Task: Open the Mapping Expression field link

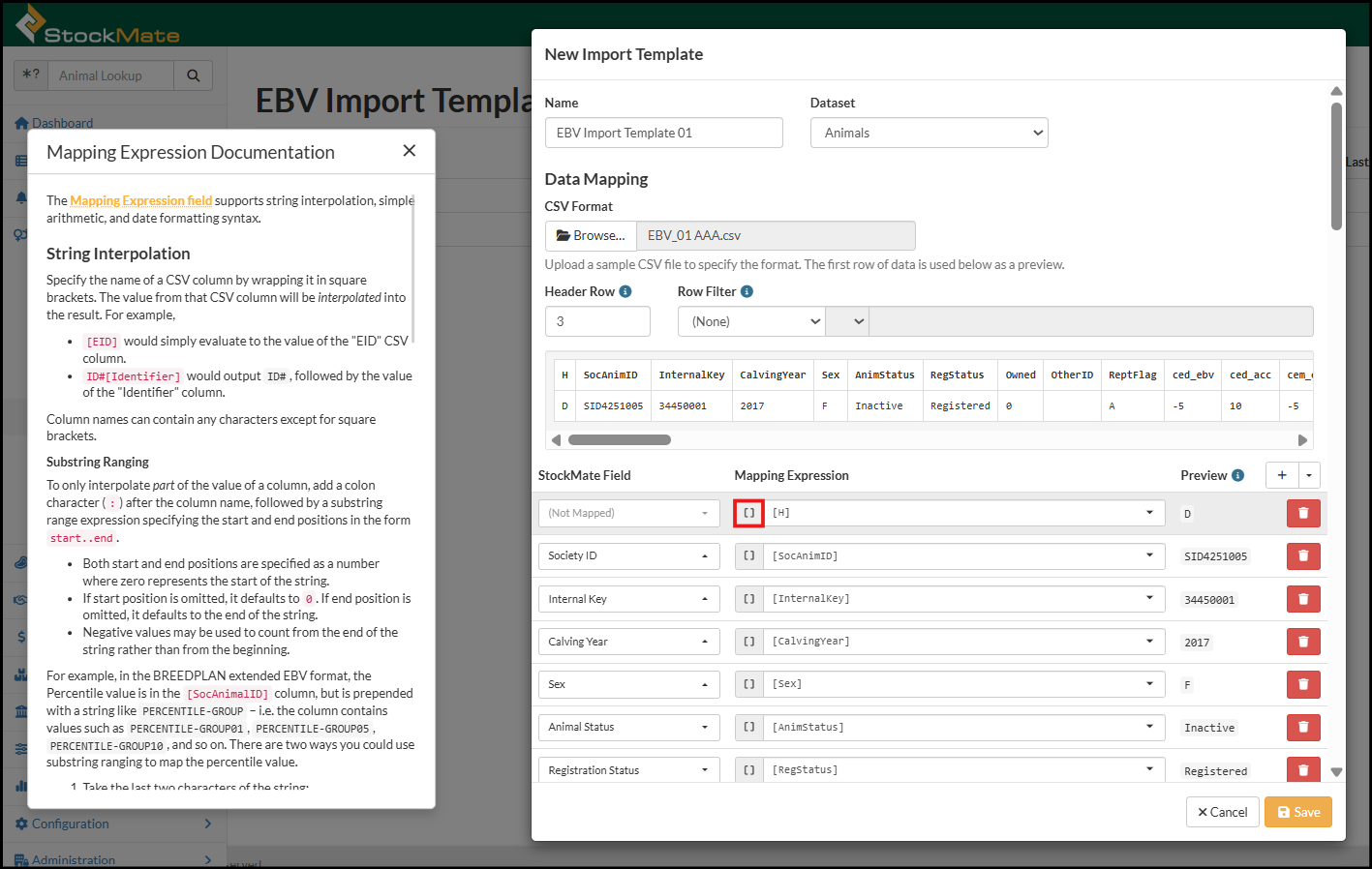Action: [140, 200]
